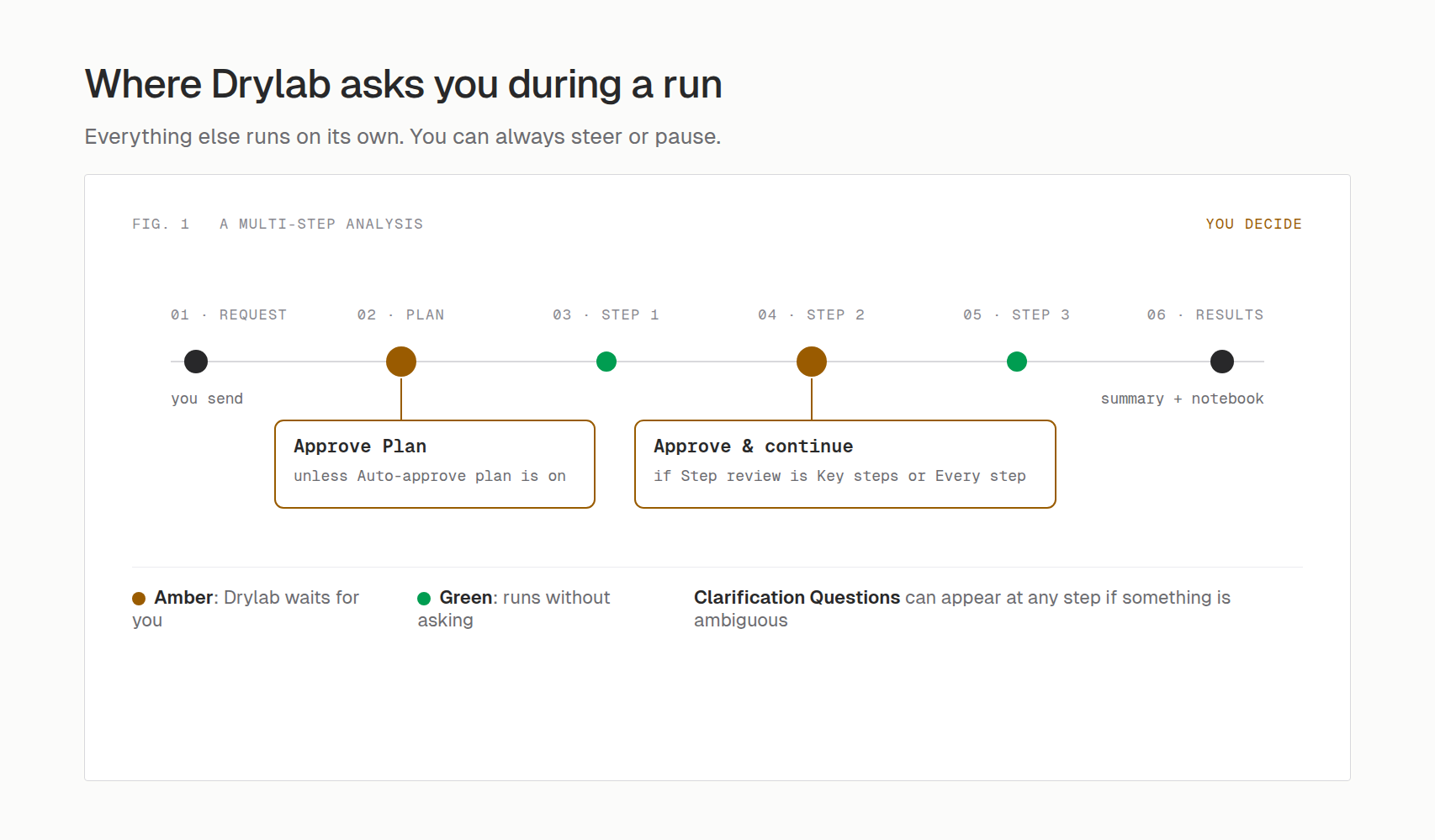Click 'unless Auto-approve plan is on' text
Viewport: 1435px width, 840px height.
pos(430,476)
